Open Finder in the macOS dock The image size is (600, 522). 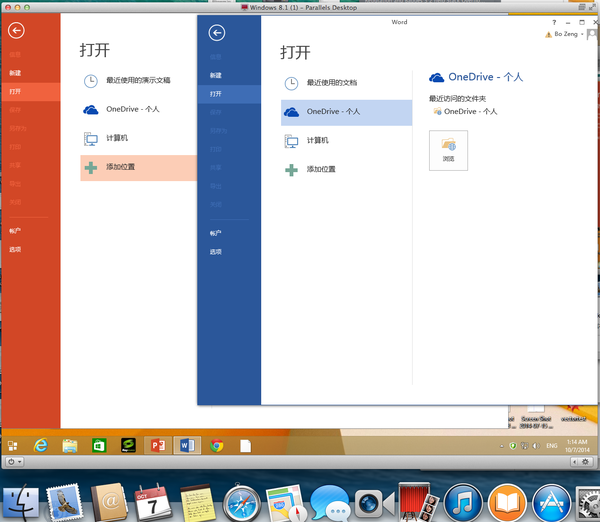(x=21, y=503)
